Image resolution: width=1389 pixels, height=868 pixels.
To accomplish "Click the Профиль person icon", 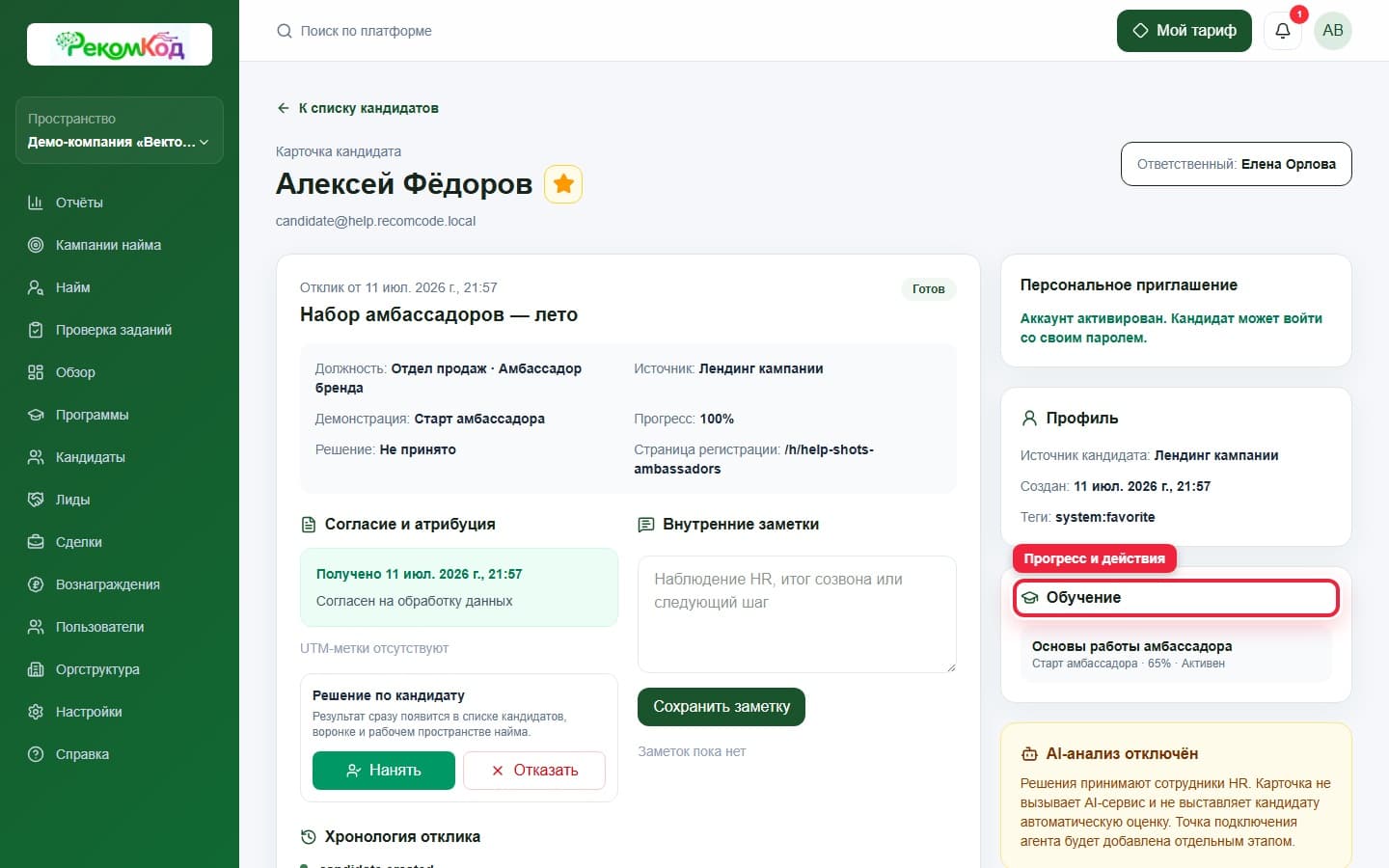I will (1029, 418).
